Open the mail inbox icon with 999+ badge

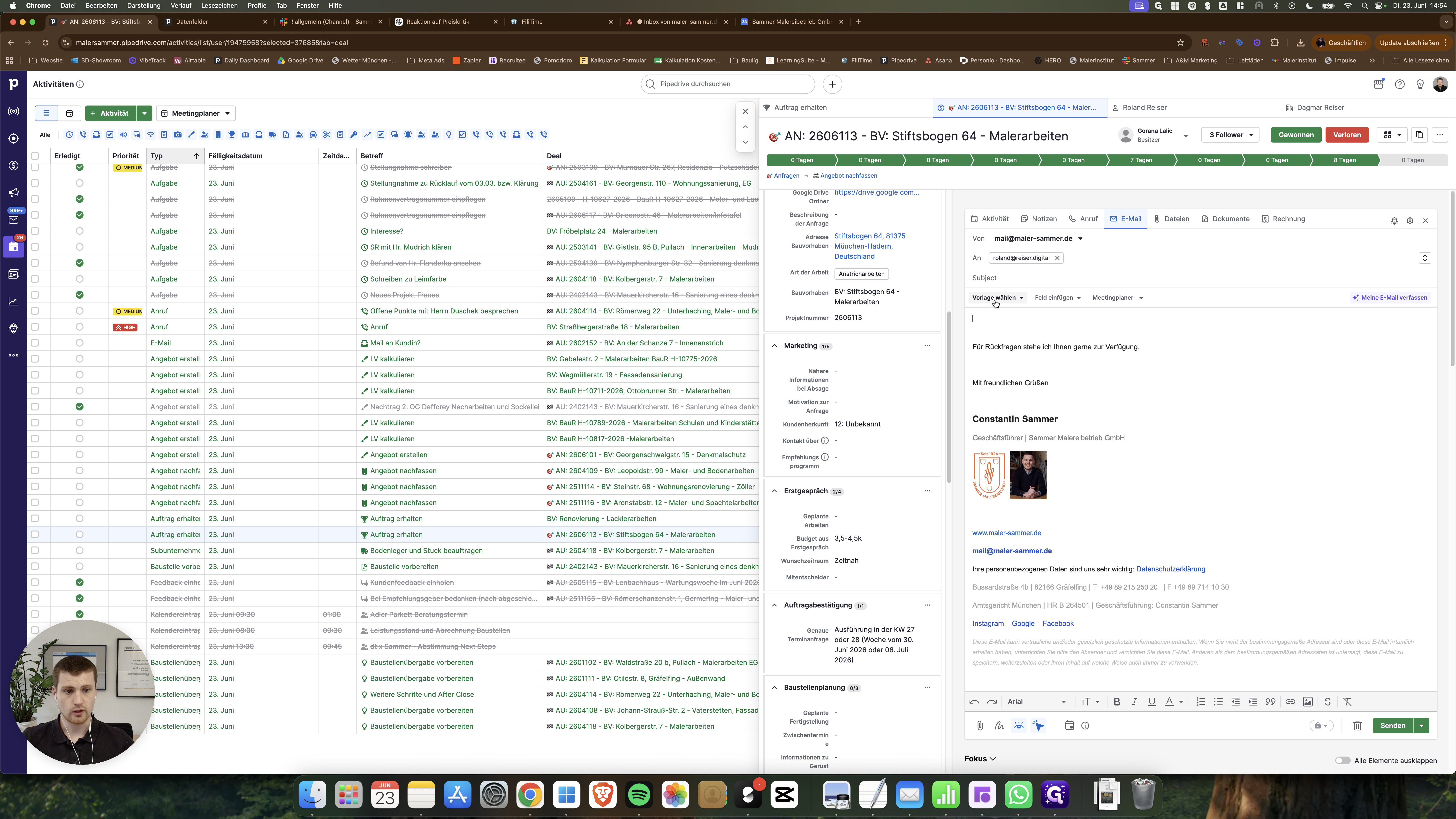[14, 219]
